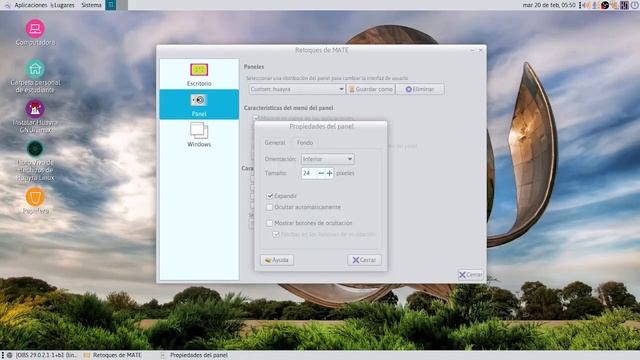Switch to the Fondo tab

305,143
